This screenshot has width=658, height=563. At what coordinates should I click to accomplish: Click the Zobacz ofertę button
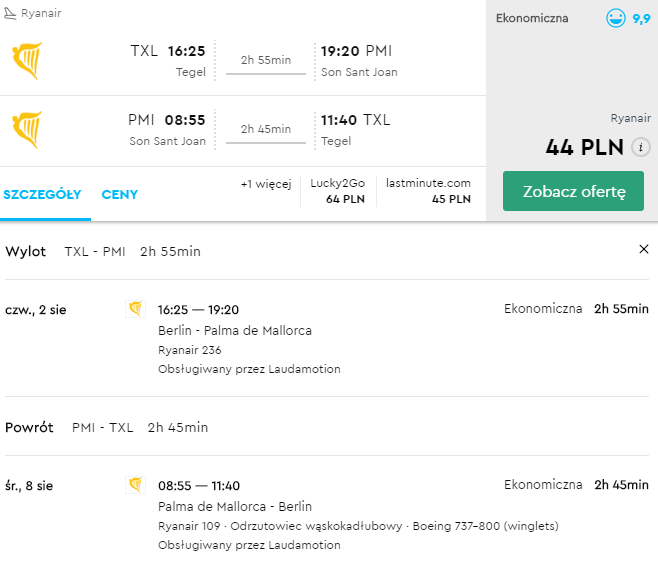573,191
